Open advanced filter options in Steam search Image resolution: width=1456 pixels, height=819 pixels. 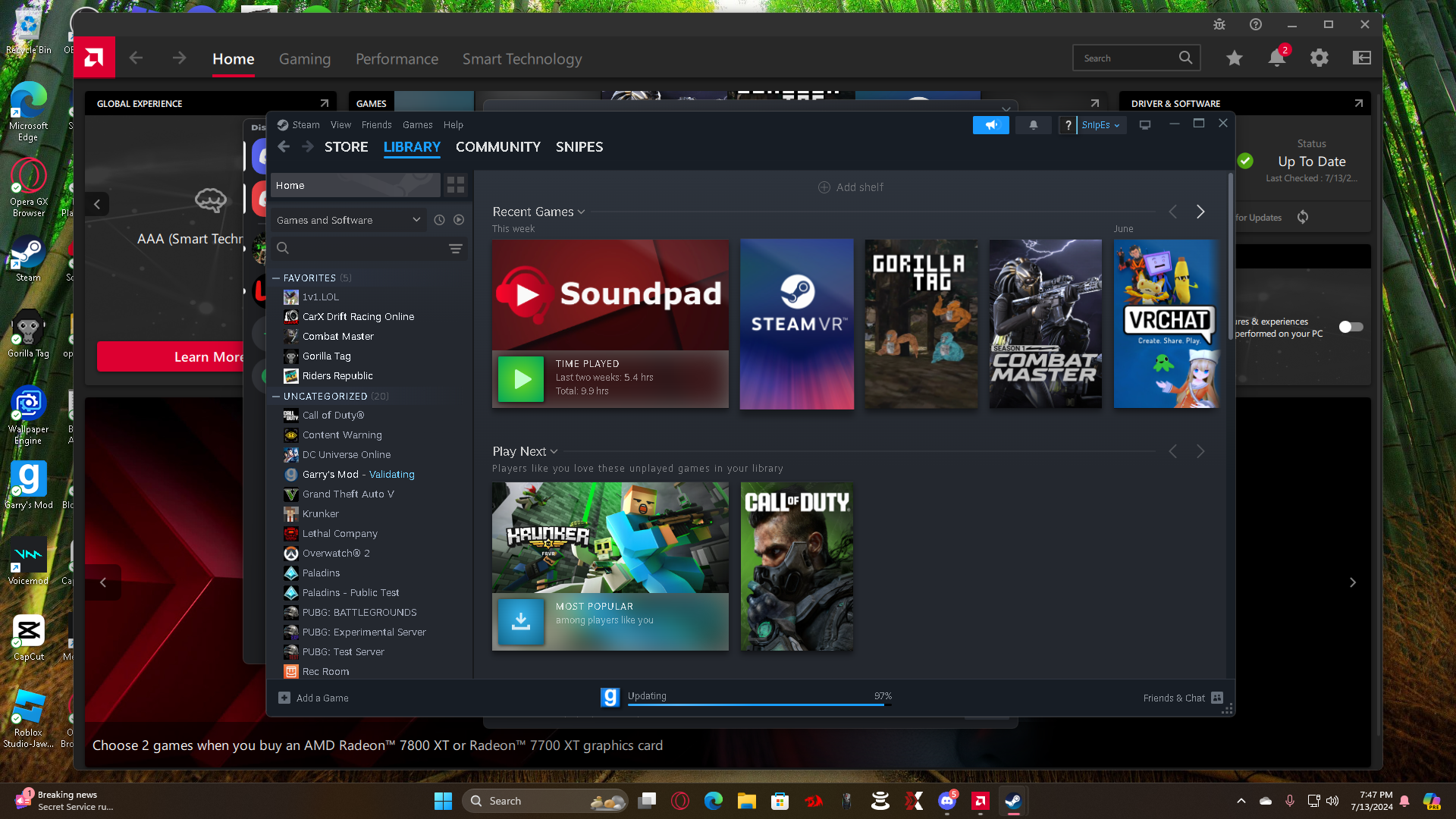[x=456, y=248]
